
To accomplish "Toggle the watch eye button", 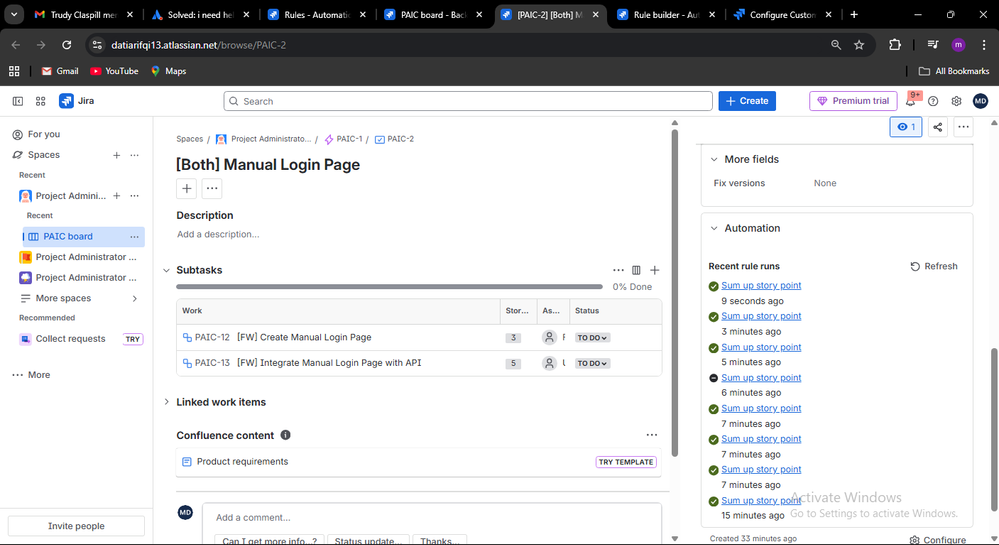I will point(906,127).
